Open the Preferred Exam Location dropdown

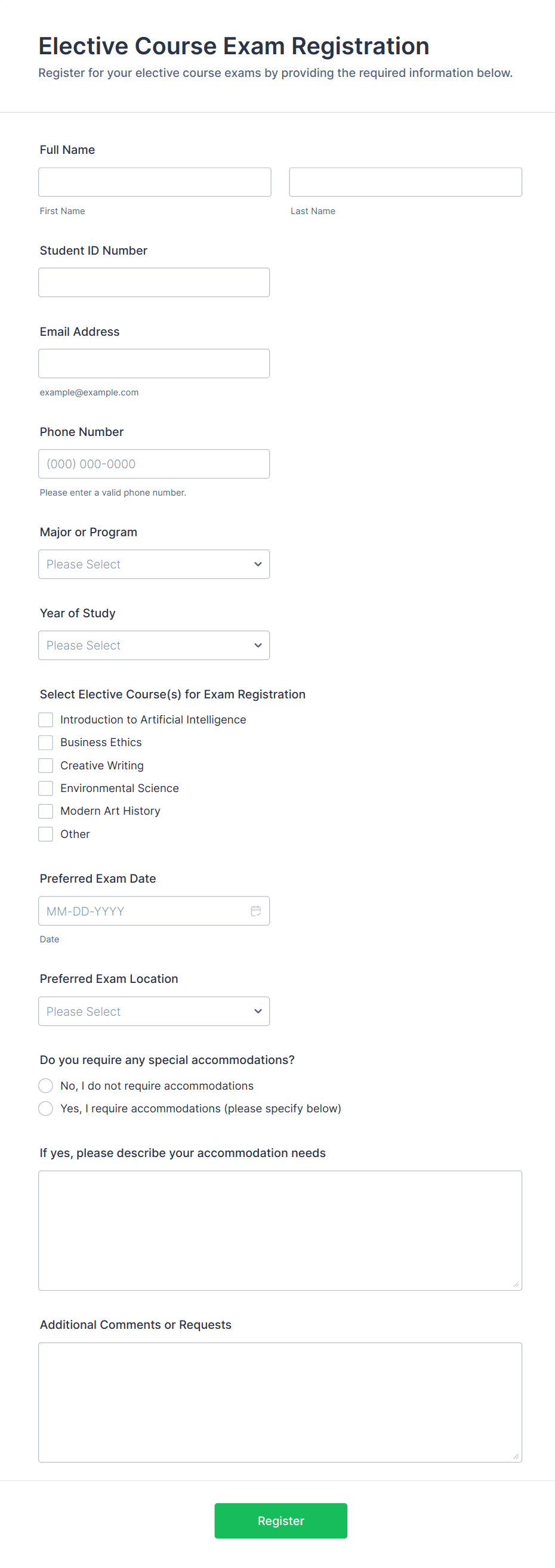click(x=154, y=1011)
